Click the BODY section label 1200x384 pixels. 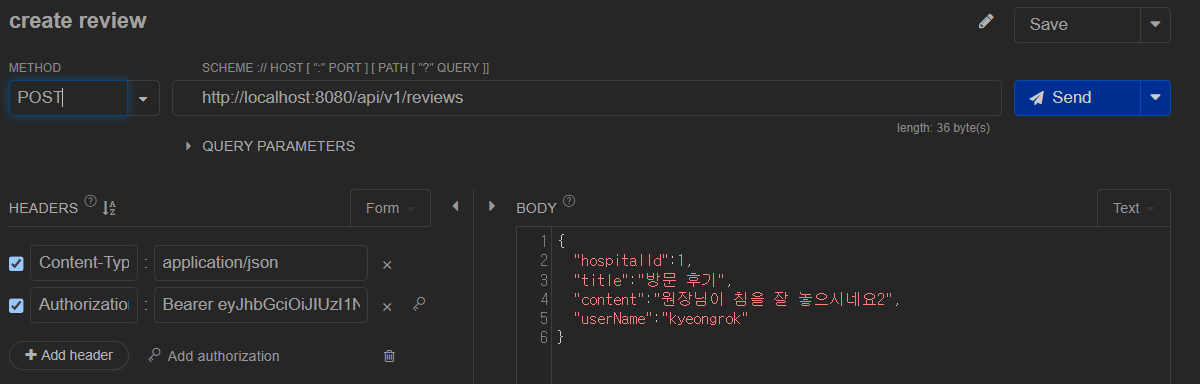tap(536, 208)
